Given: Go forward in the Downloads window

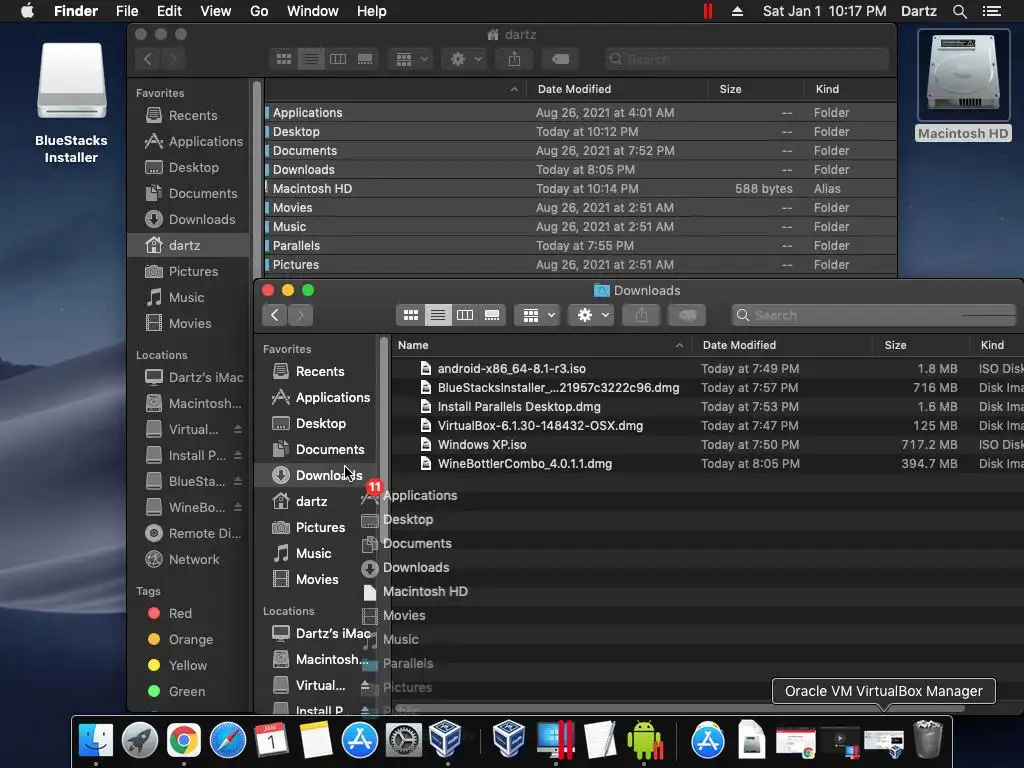Looking at the screenshot, I should coord(300,315).
